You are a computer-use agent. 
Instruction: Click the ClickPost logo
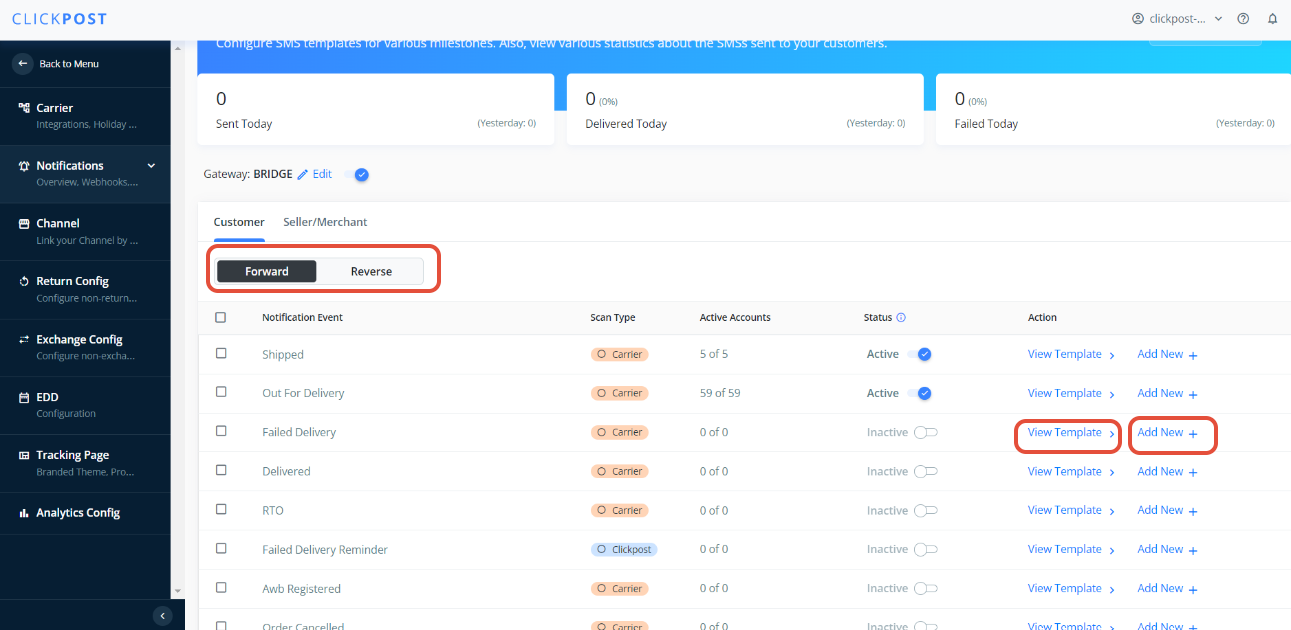click(x=60, y=19)
